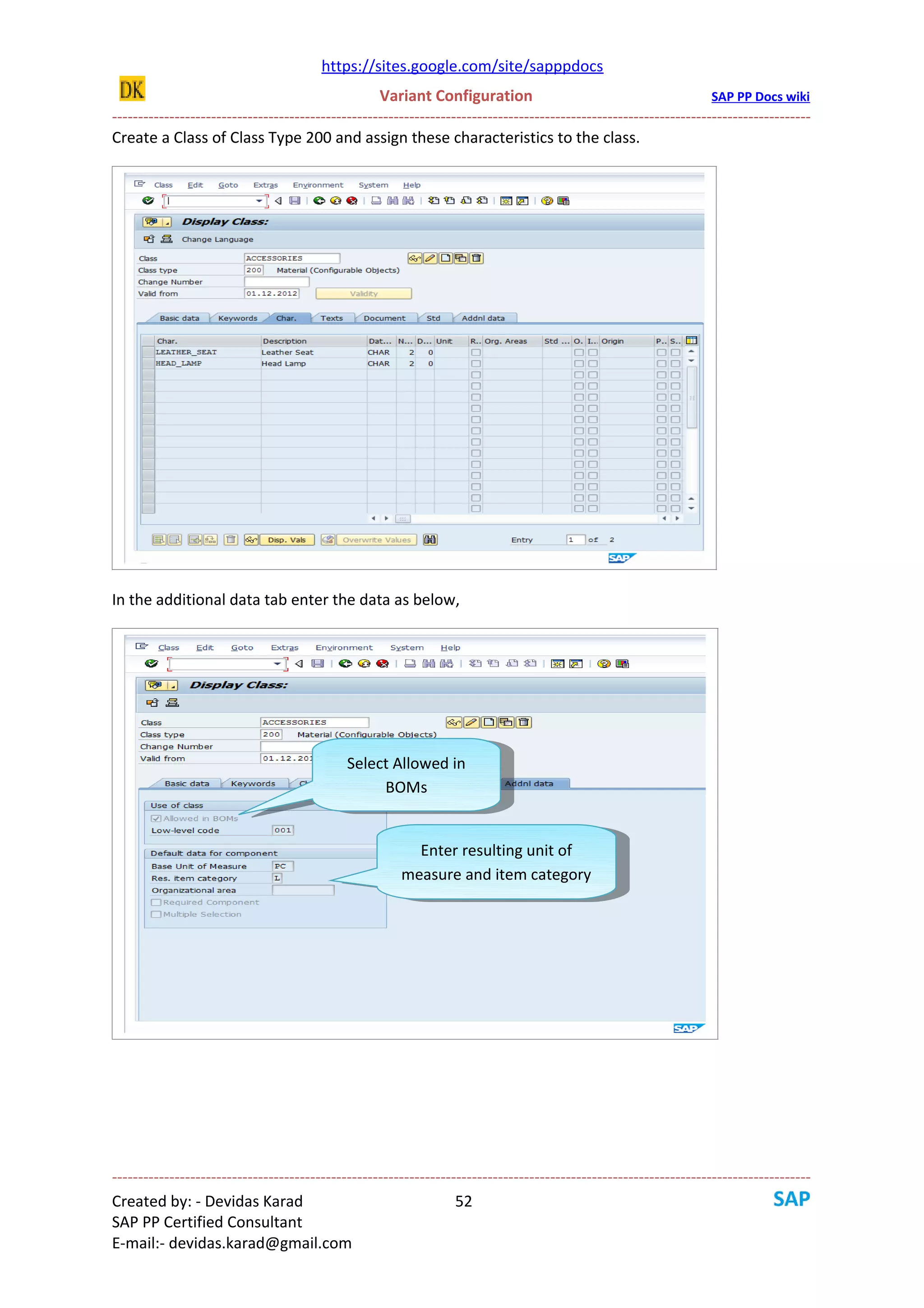Click Res. item category field L
924x1308 pixels.
pos(277,878)
